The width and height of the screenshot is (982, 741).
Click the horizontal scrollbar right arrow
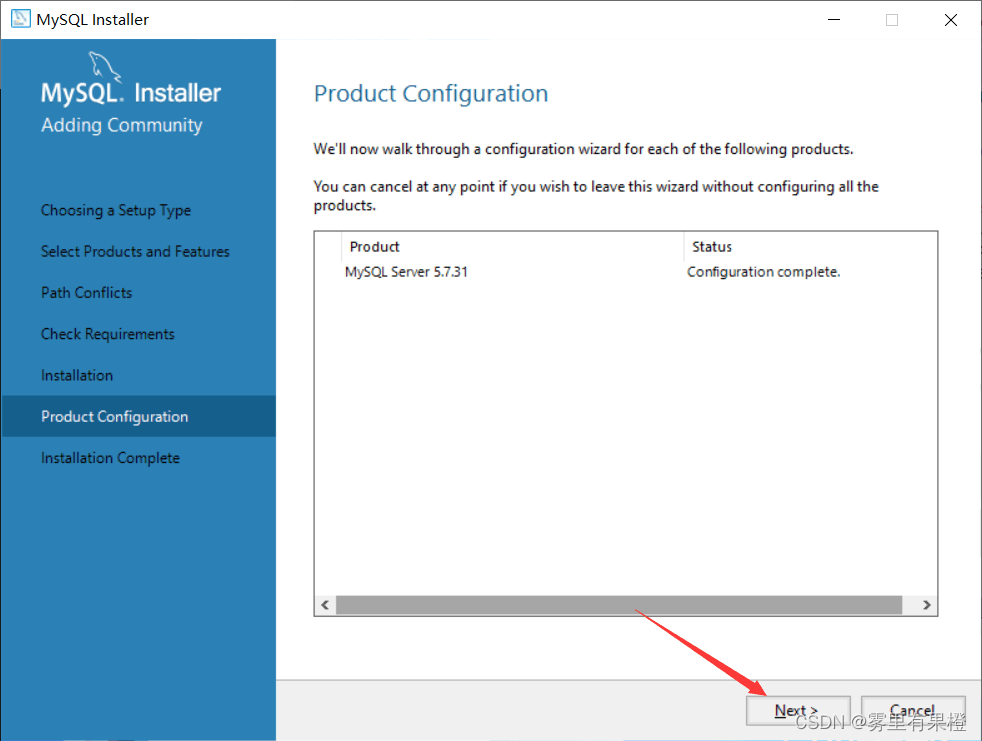pyautogui.click(x=927, y=605)
